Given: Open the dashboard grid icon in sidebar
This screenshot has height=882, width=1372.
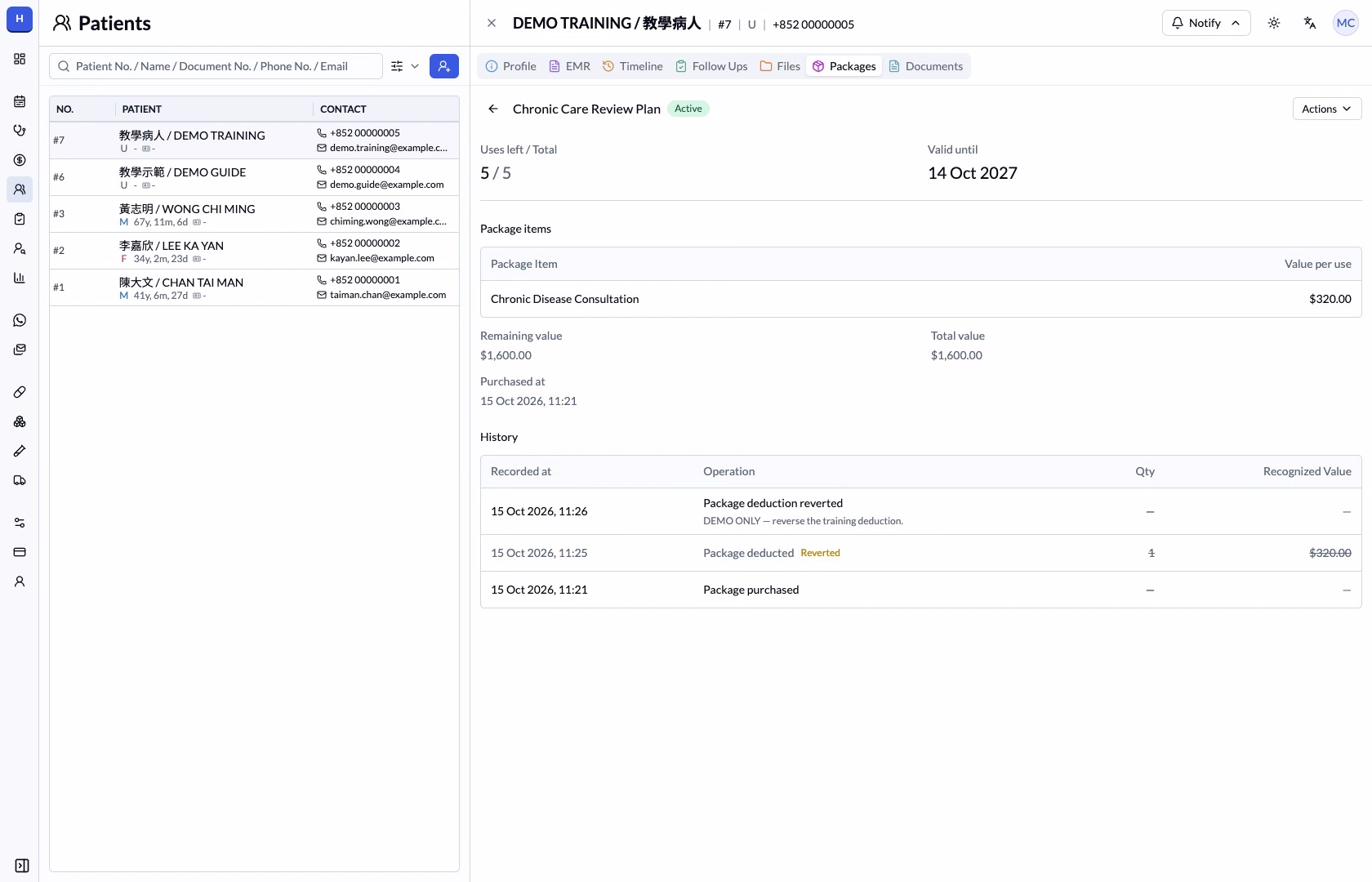Looking at the screenshot, I should [x=20, y=59].
